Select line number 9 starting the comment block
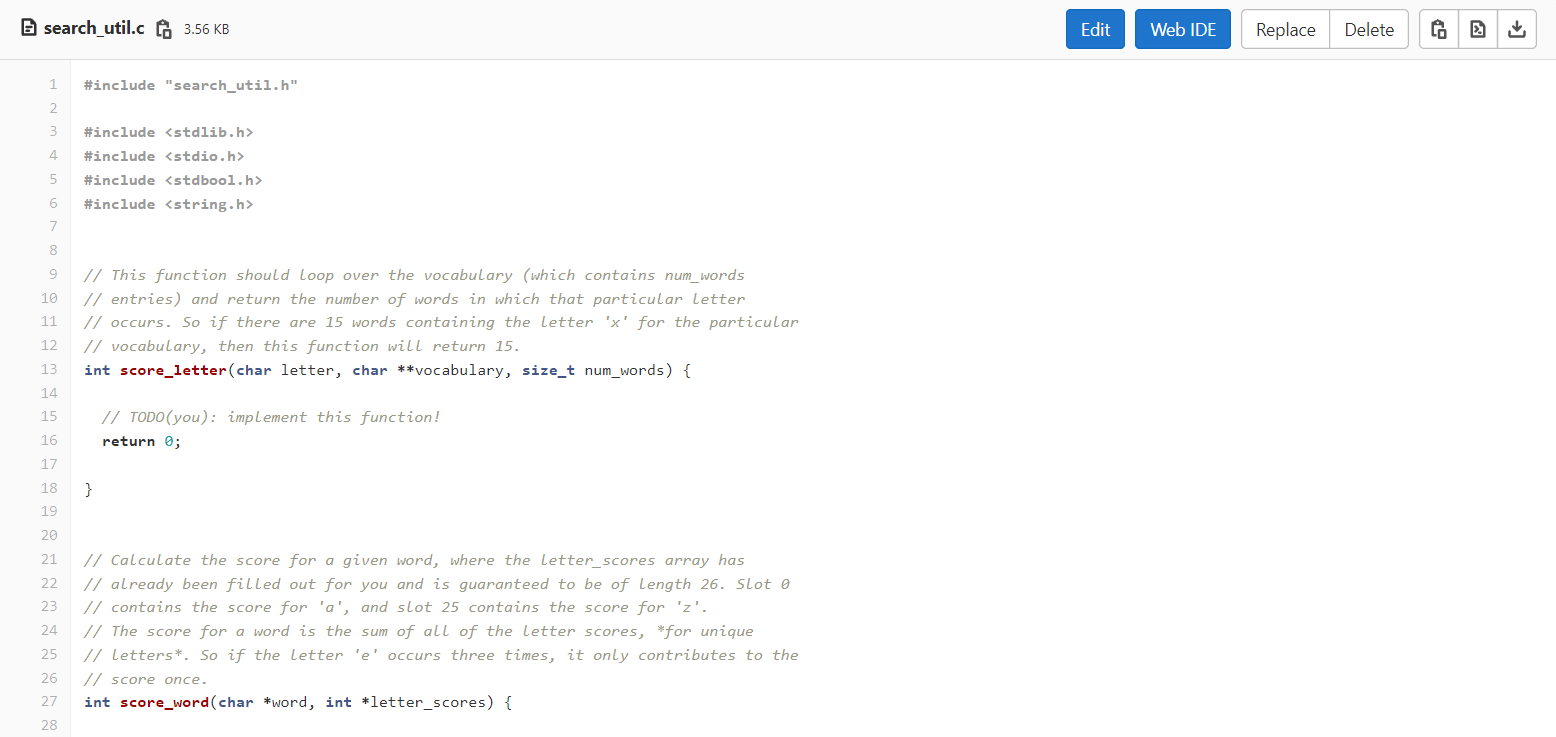The image size is (1556, 737). coord(52,274)
